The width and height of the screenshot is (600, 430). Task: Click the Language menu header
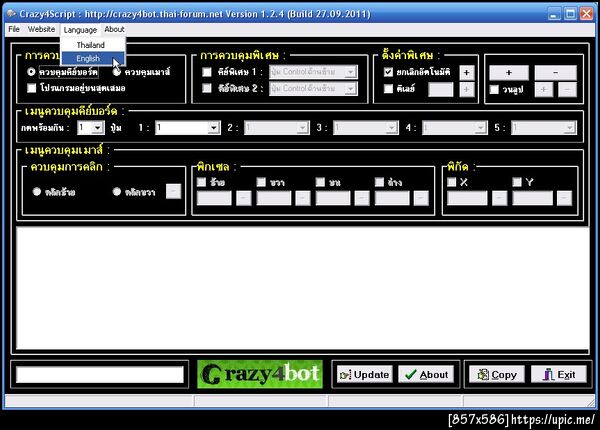(x=80, y=29)
